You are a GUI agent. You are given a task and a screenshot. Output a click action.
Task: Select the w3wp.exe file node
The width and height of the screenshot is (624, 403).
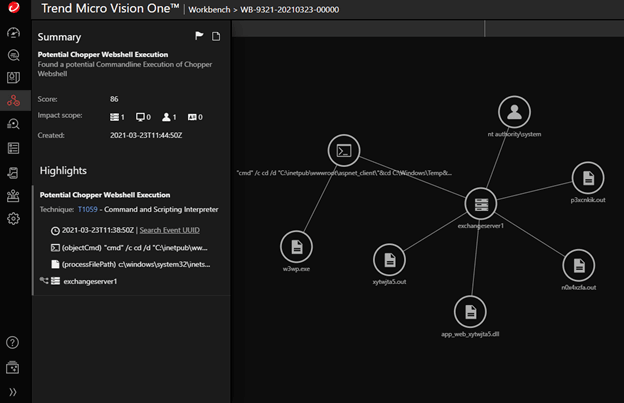point(296,244)
